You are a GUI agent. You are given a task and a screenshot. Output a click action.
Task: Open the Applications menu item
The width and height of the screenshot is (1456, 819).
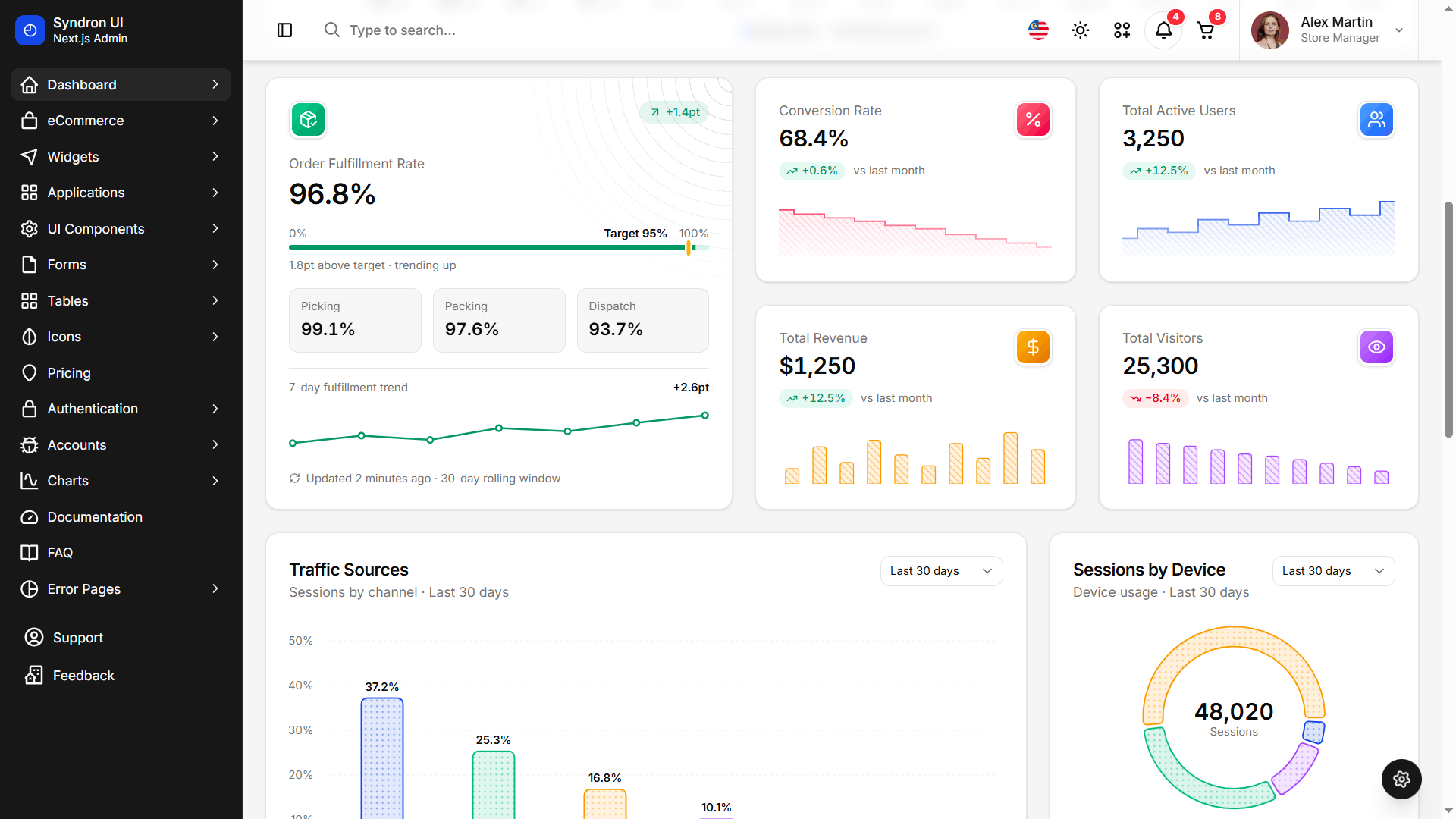click(121, 193)
